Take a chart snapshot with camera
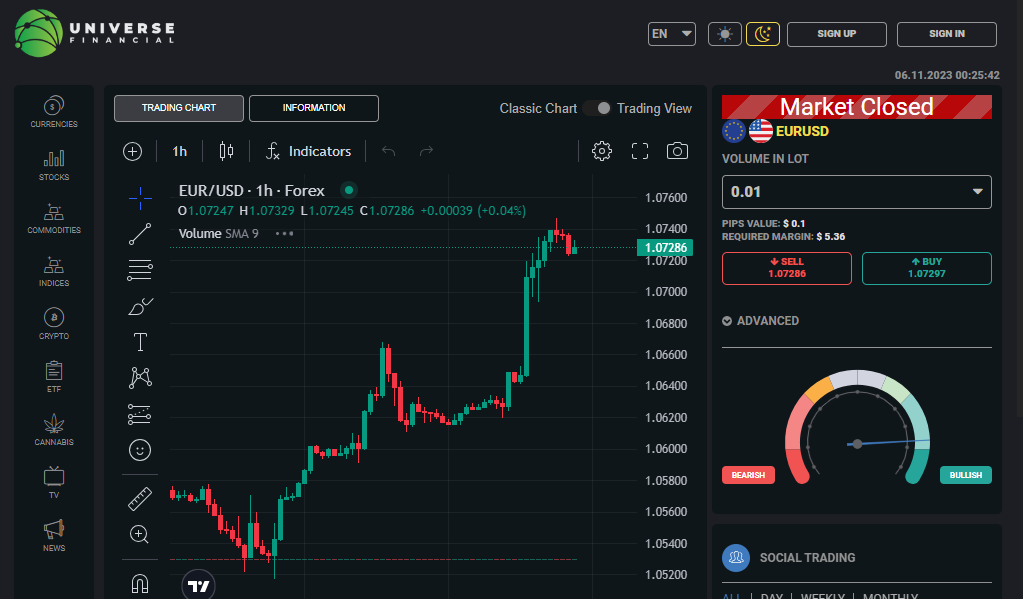The height and width of the screenshot is (599, 1023). [677, 151]
